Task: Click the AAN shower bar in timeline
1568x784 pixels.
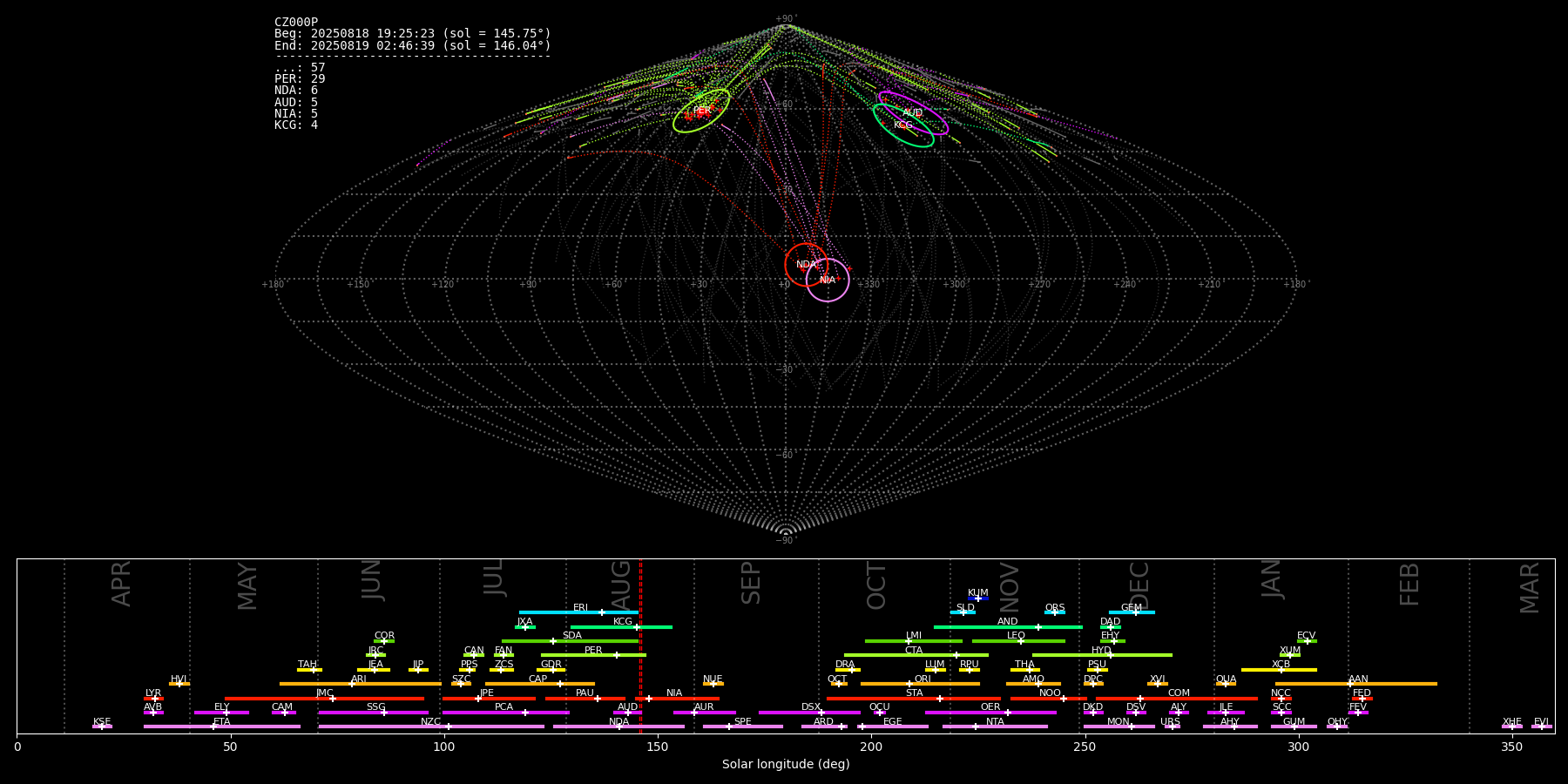Action: (x=1356, y=684)
